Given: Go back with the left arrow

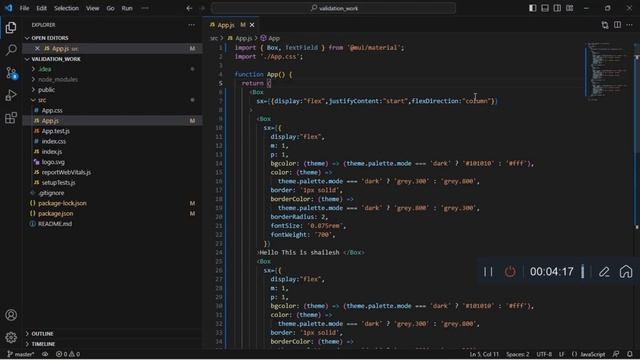Looking at the screenshot, I should pyautogui.click(x=189, y=8).
